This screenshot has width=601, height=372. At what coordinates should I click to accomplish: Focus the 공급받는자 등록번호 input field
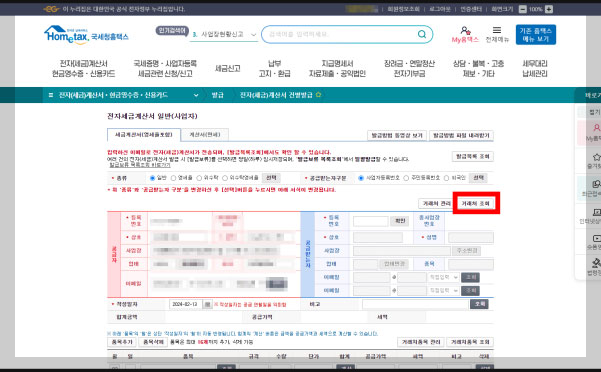coord(370,221)
